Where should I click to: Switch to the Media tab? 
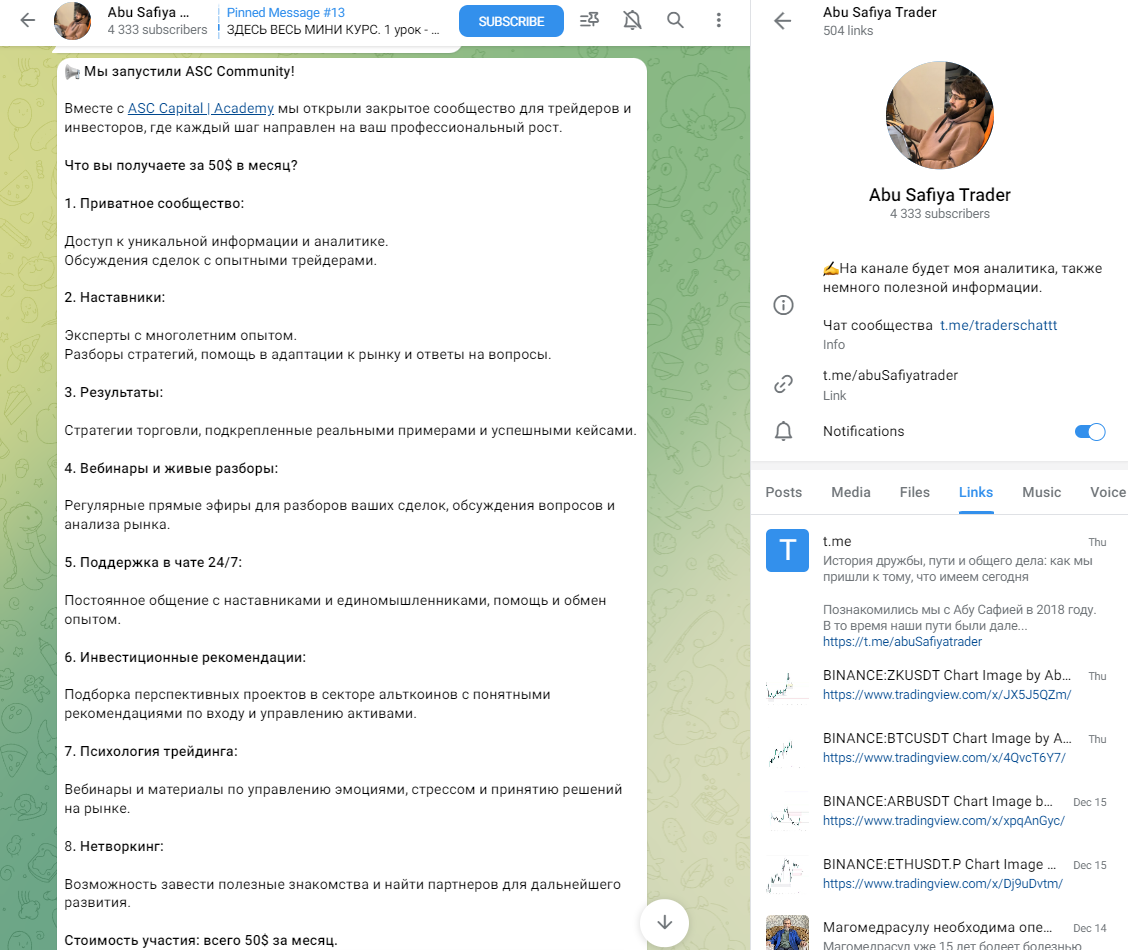[x=851, y=492]
